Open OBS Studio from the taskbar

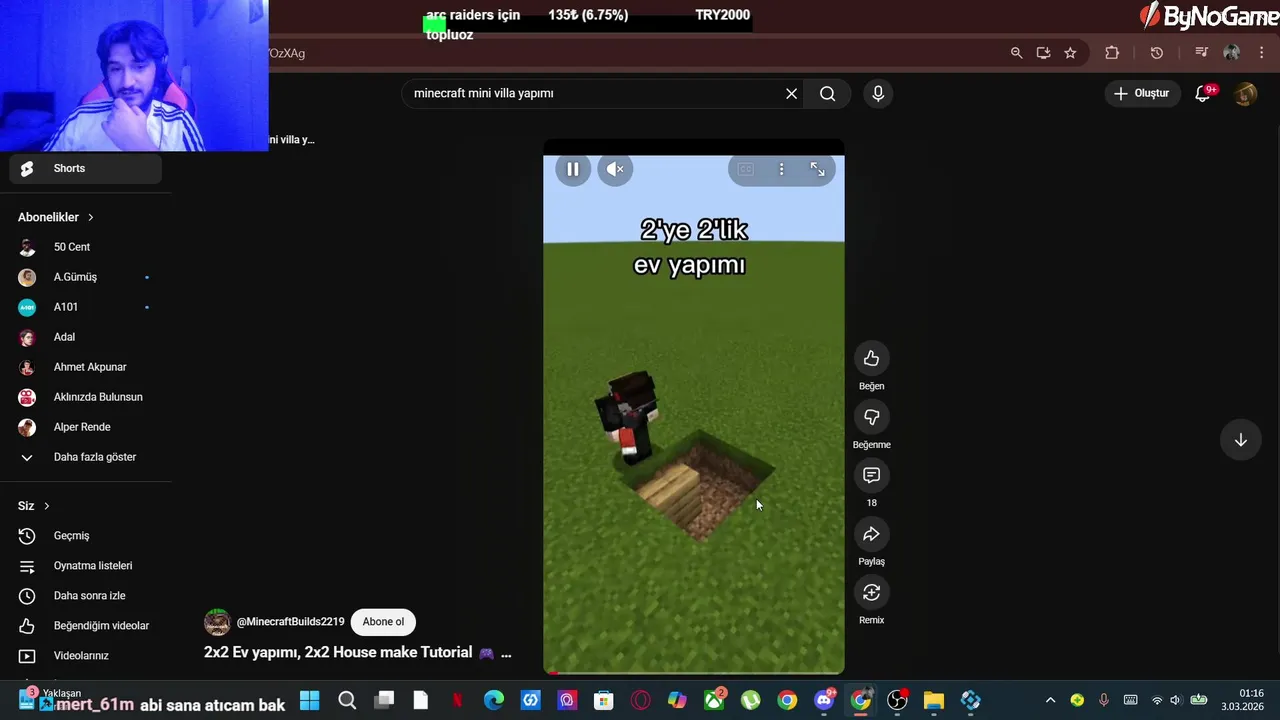897,700
